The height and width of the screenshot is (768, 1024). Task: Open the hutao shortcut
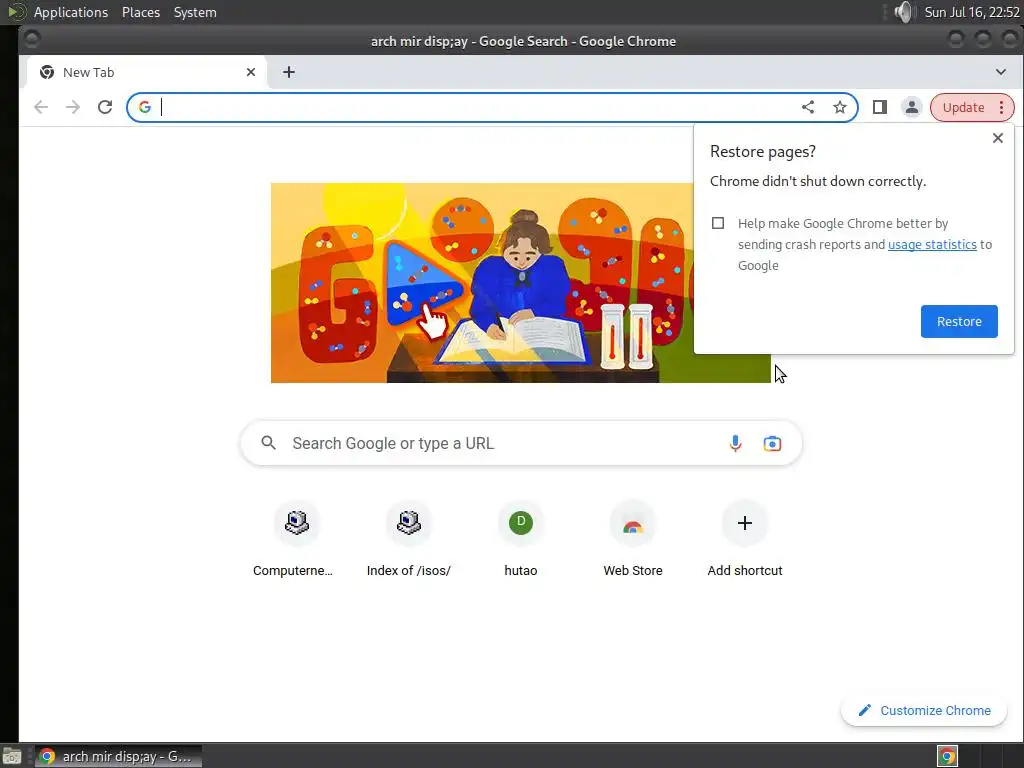pos(520,539)
